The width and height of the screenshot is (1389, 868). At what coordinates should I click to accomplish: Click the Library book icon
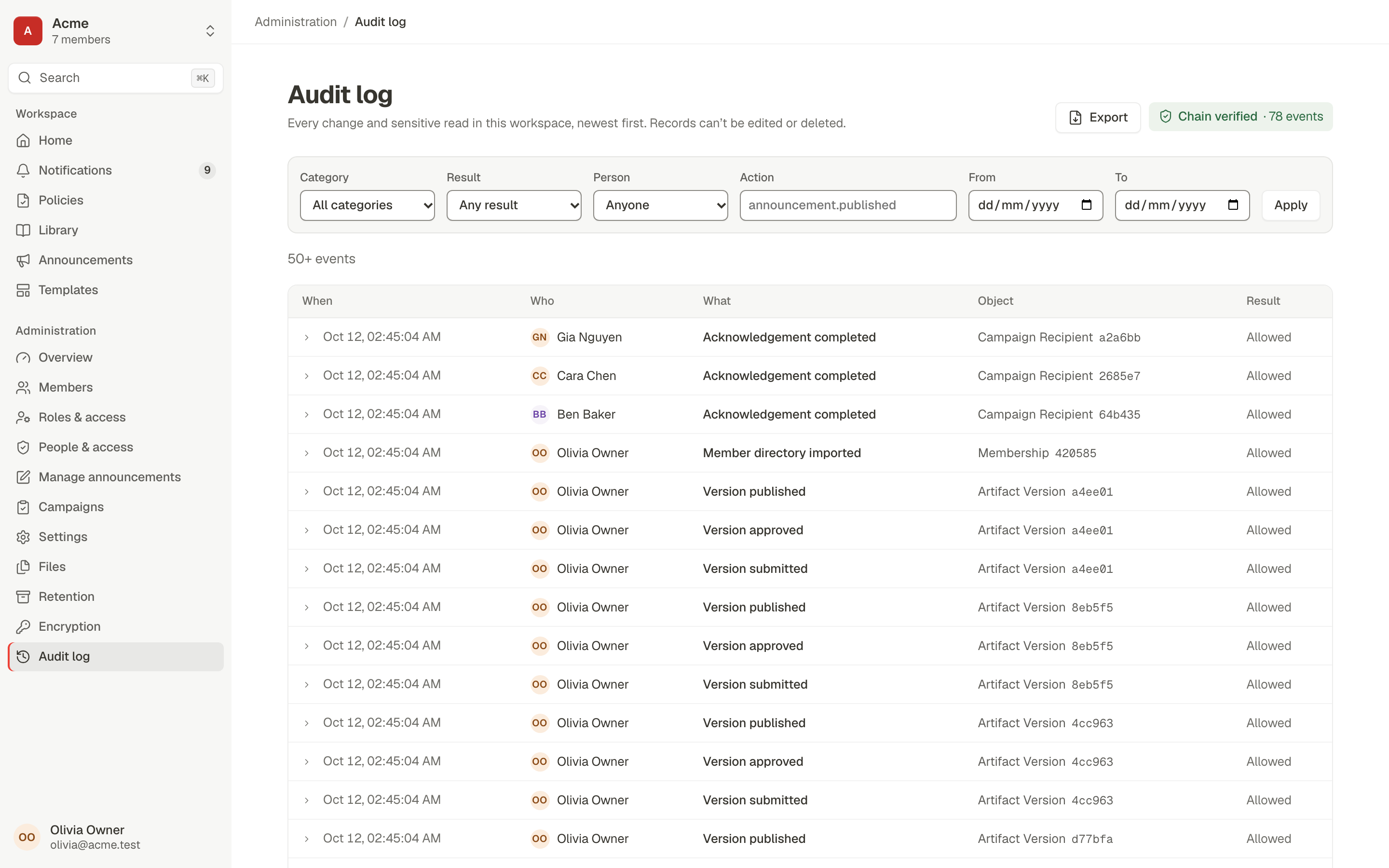(x=23, y=230)
